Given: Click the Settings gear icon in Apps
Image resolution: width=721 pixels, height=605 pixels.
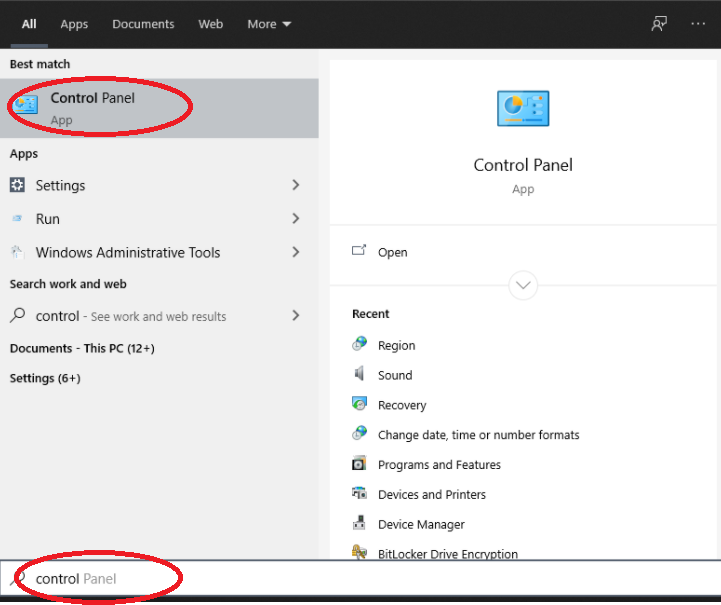Looking at the screenshot, I should [x=17, y=185].
